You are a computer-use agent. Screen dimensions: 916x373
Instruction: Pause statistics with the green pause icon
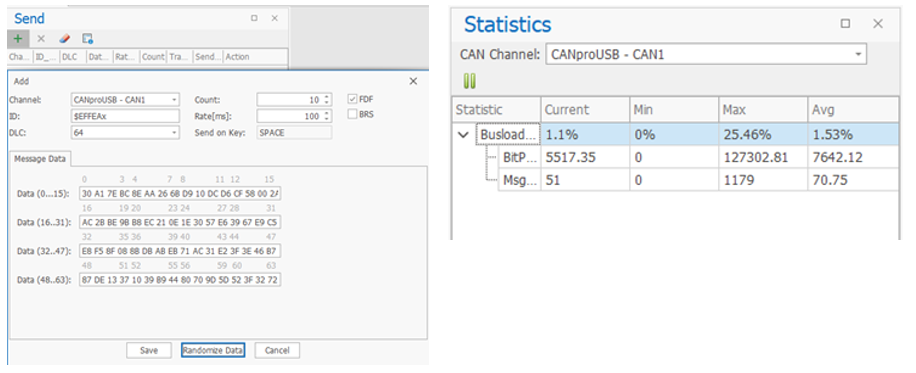pyautogui.click(x=470, y=81)
